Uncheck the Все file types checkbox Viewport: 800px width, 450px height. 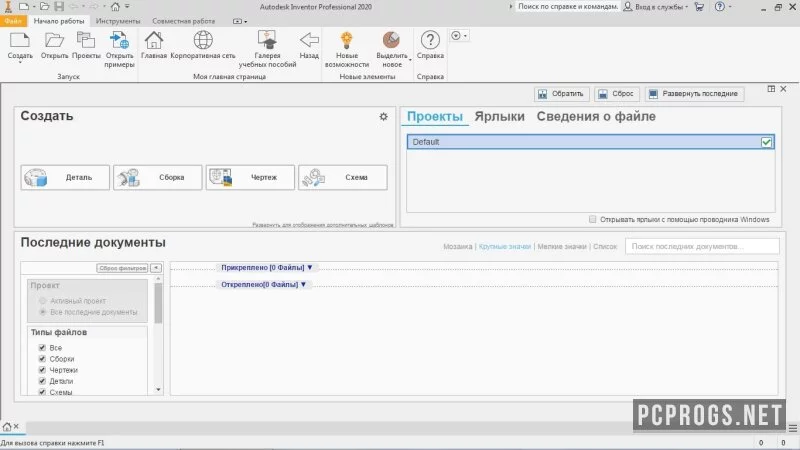42,347
